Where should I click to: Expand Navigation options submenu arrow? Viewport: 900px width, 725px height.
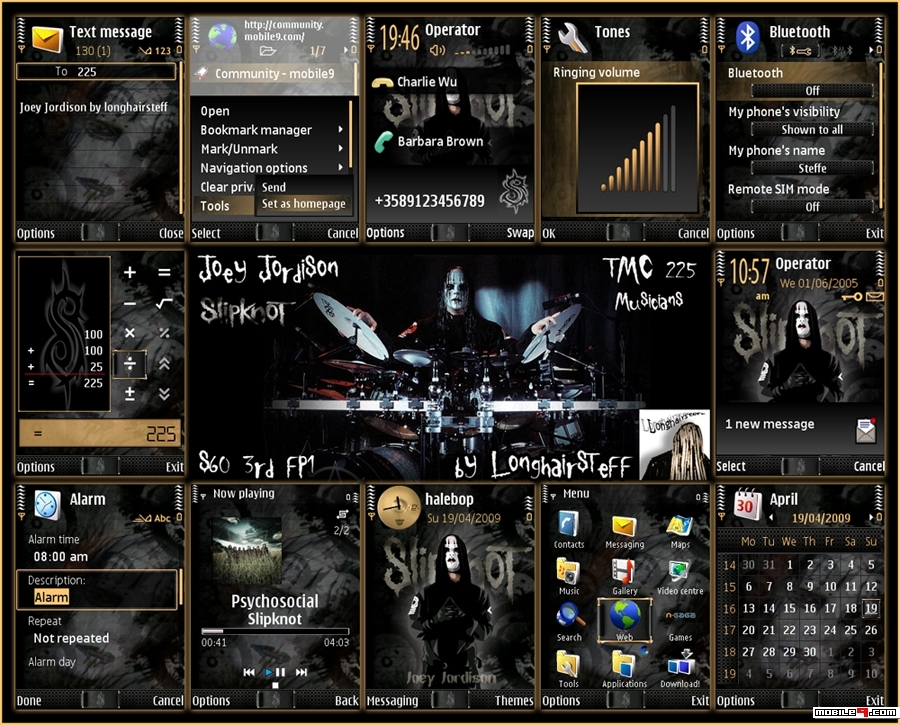pos(340,168)
